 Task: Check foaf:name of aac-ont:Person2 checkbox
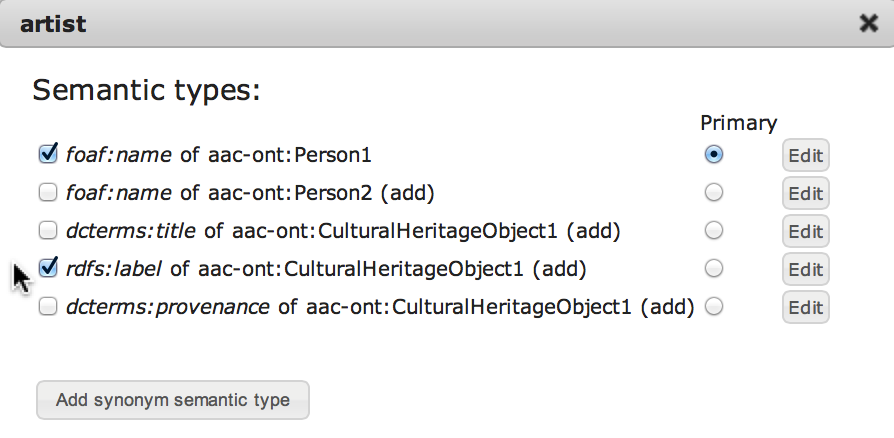(47, 192)
